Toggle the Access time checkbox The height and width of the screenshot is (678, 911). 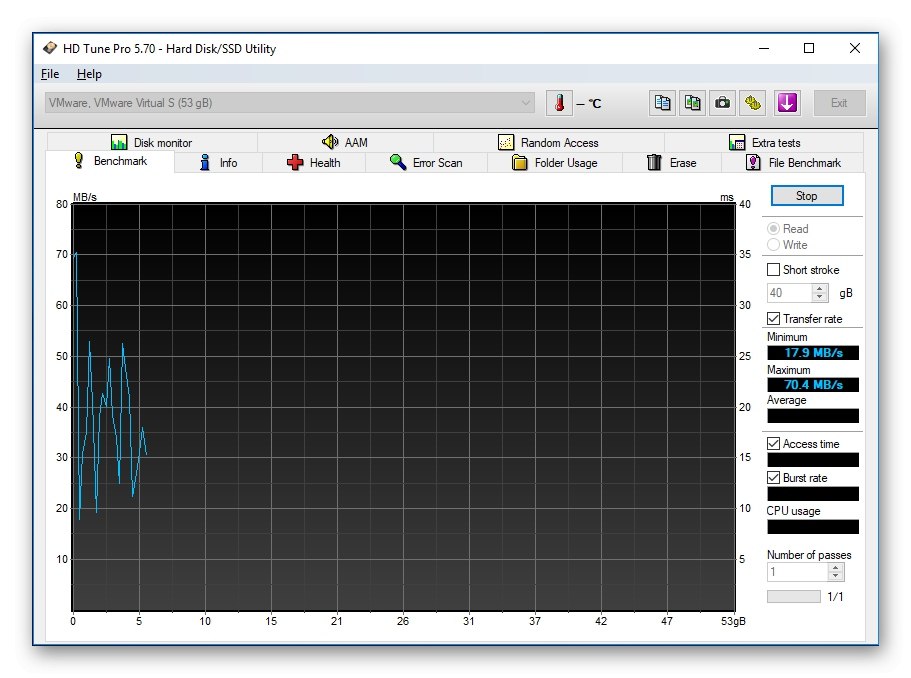773,444
